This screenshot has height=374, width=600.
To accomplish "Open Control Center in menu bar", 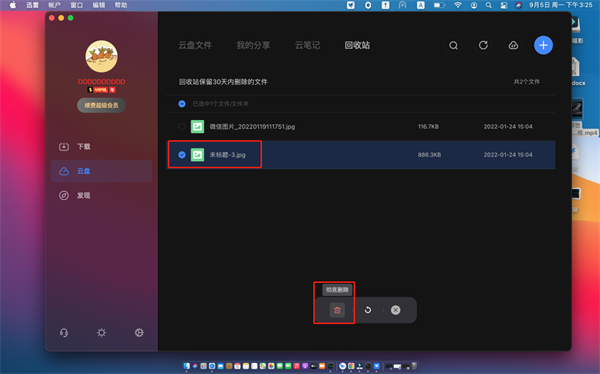I will tap(504, 5).
